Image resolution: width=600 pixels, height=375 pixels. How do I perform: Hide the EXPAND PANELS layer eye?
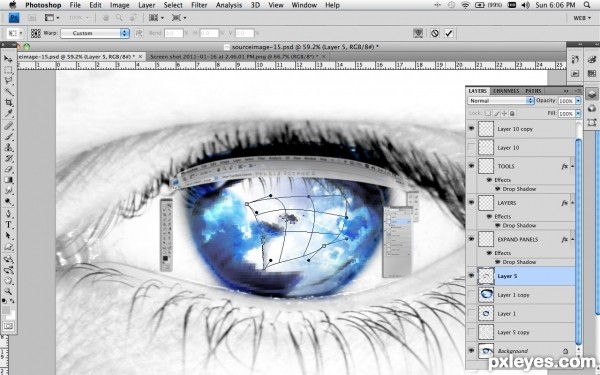pos(471,239)
